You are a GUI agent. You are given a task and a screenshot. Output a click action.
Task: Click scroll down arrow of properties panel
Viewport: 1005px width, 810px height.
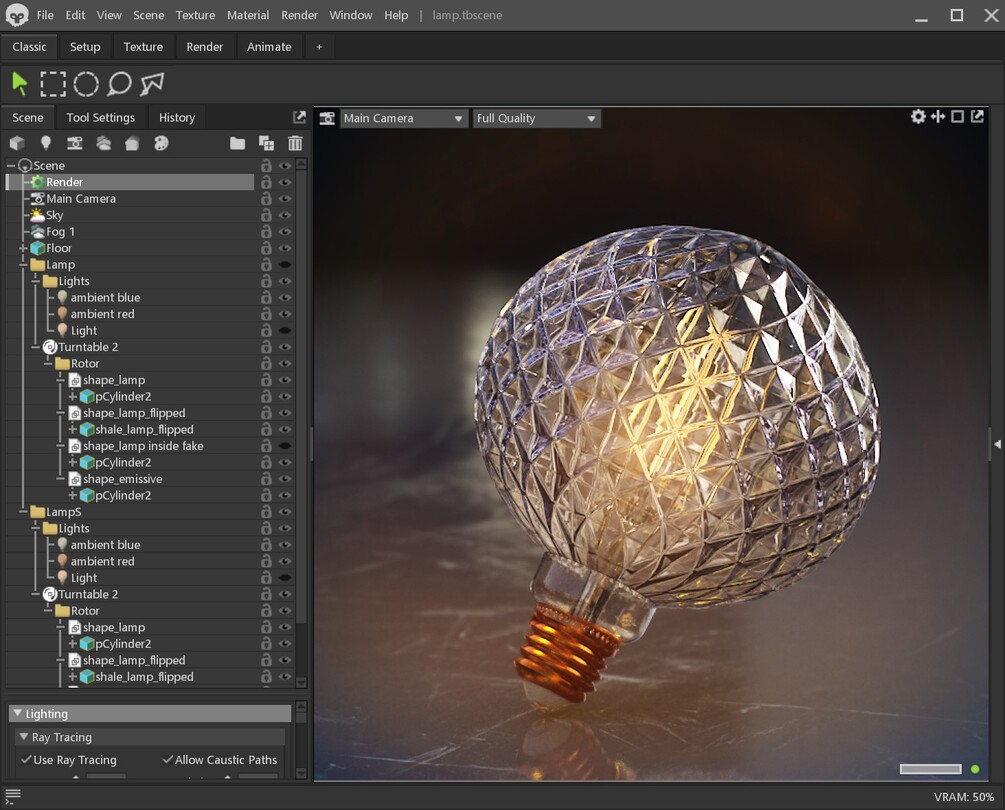(301, 773)
